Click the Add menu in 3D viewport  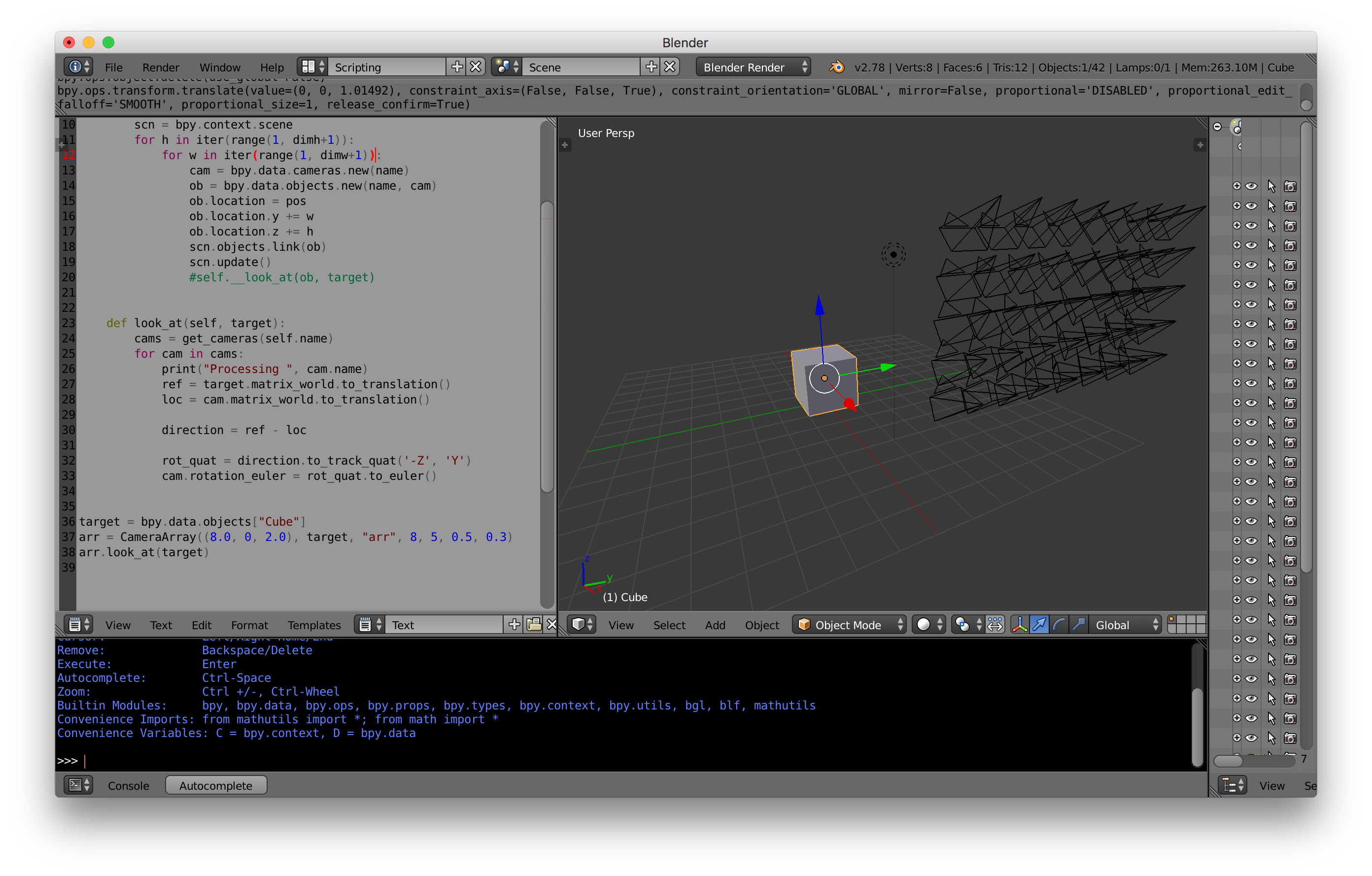(x=715, y=625)
